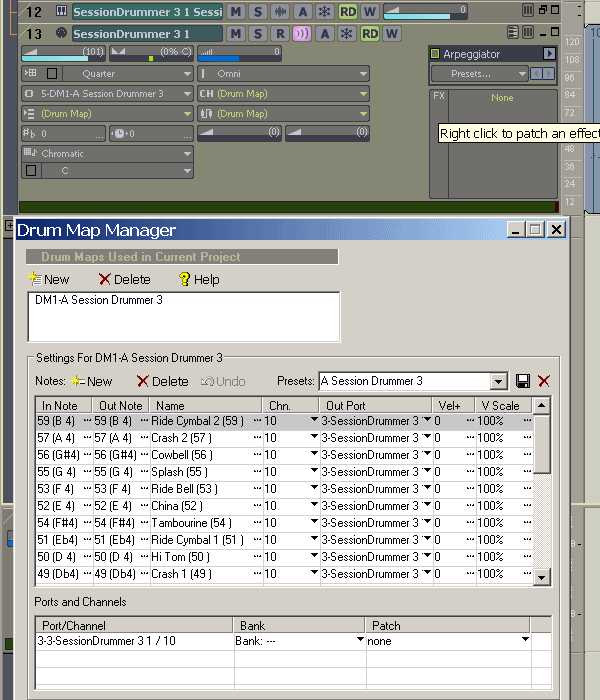Toggle write automation on track 12

tap(370, 12)
